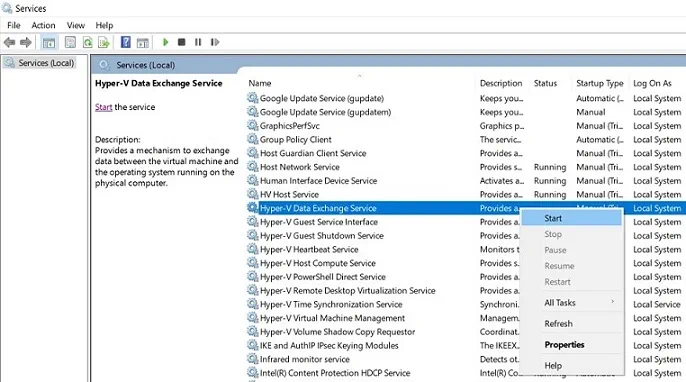Open the File menu
686x382 pixels.
pyautogui.click(x=14, y=25)
